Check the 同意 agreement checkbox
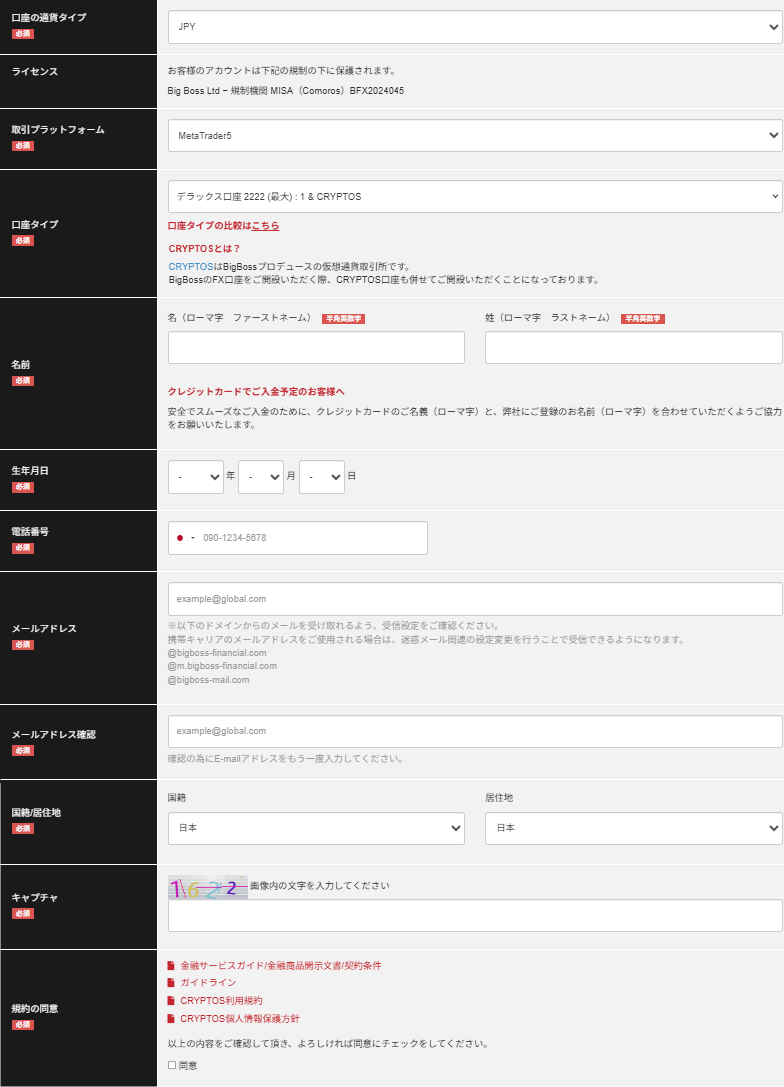The height and width of the screenshot is (1087, 784). 172,1066
